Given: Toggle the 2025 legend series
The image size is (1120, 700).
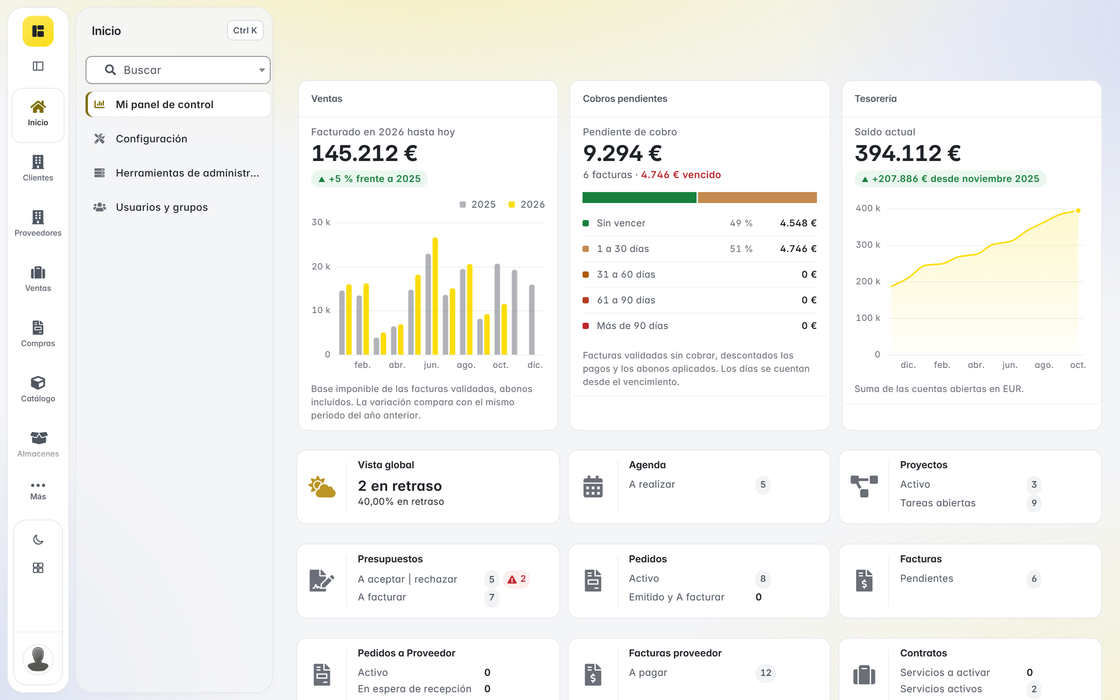Looking at the screenshot, I should 477,204.
